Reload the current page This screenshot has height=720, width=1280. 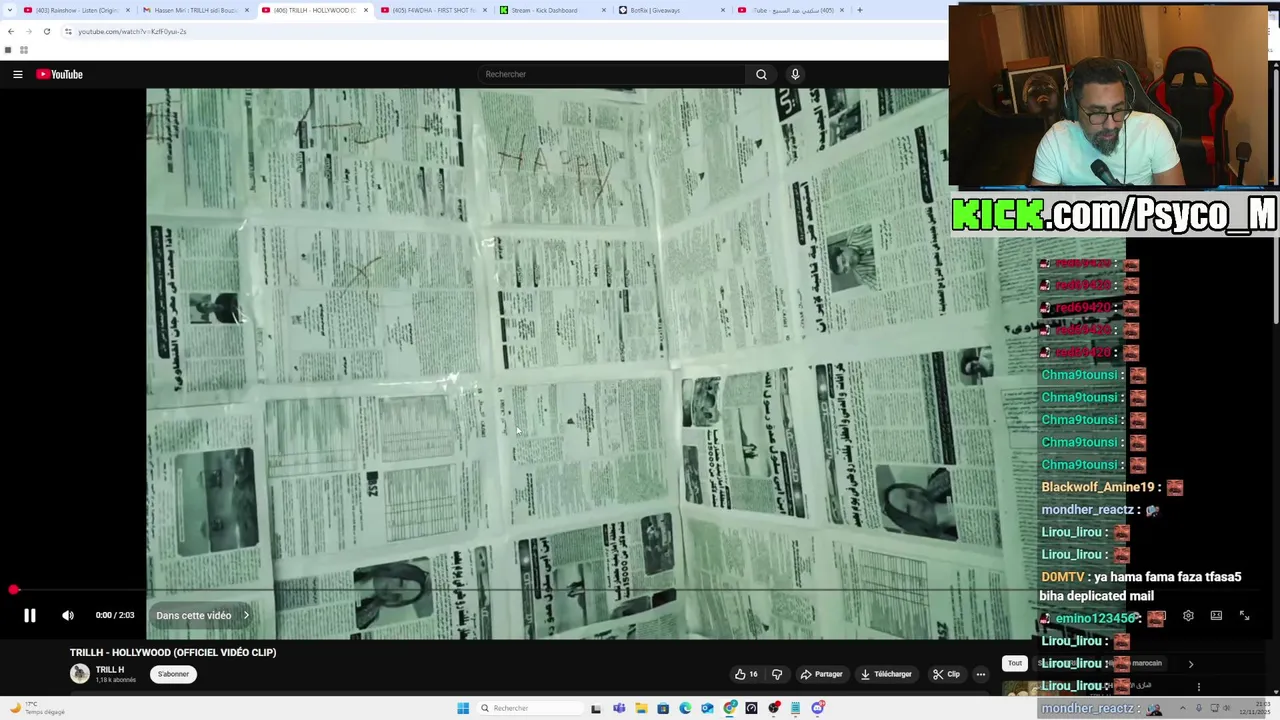pyautogui.click(x=47, y=31)
